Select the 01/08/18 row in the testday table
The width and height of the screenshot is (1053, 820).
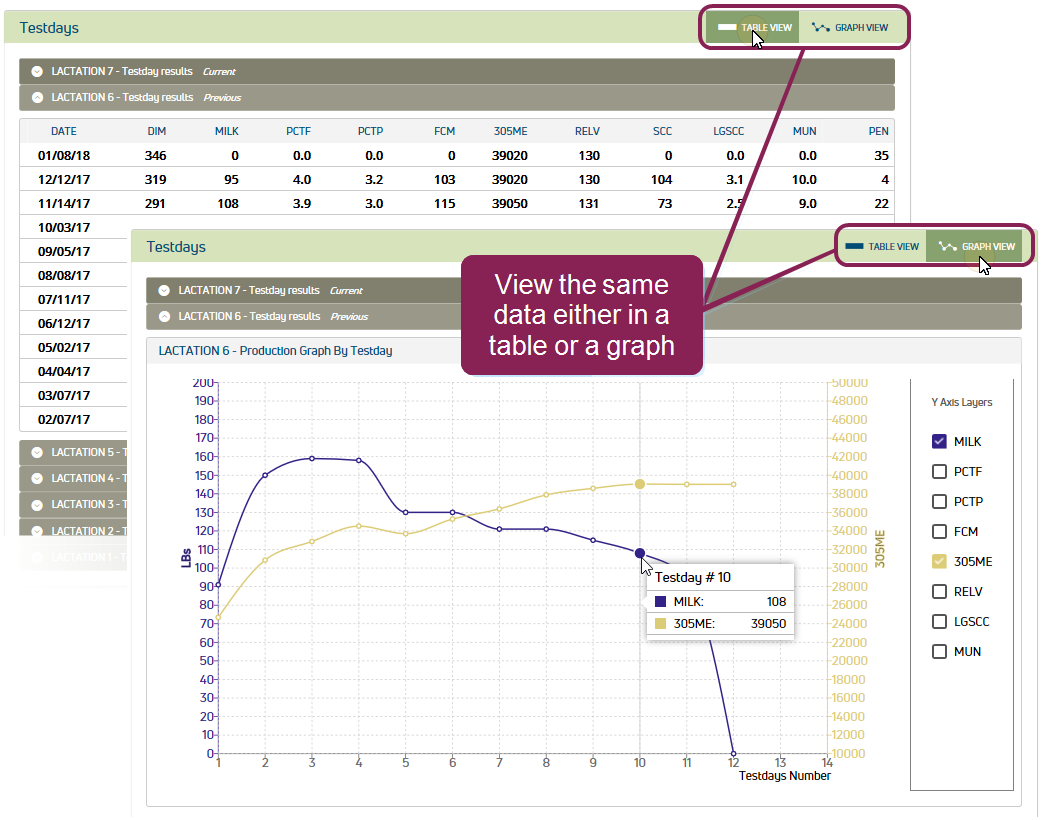[64, 155]
